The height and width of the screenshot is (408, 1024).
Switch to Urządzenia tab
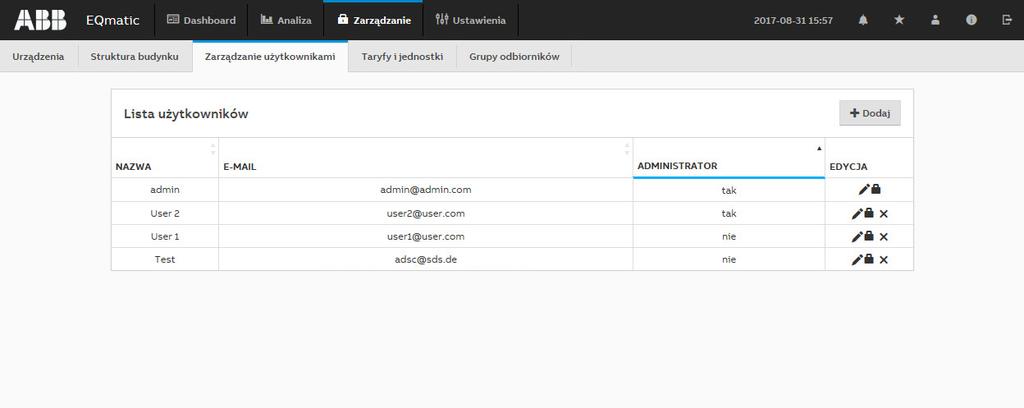point(39,57)
